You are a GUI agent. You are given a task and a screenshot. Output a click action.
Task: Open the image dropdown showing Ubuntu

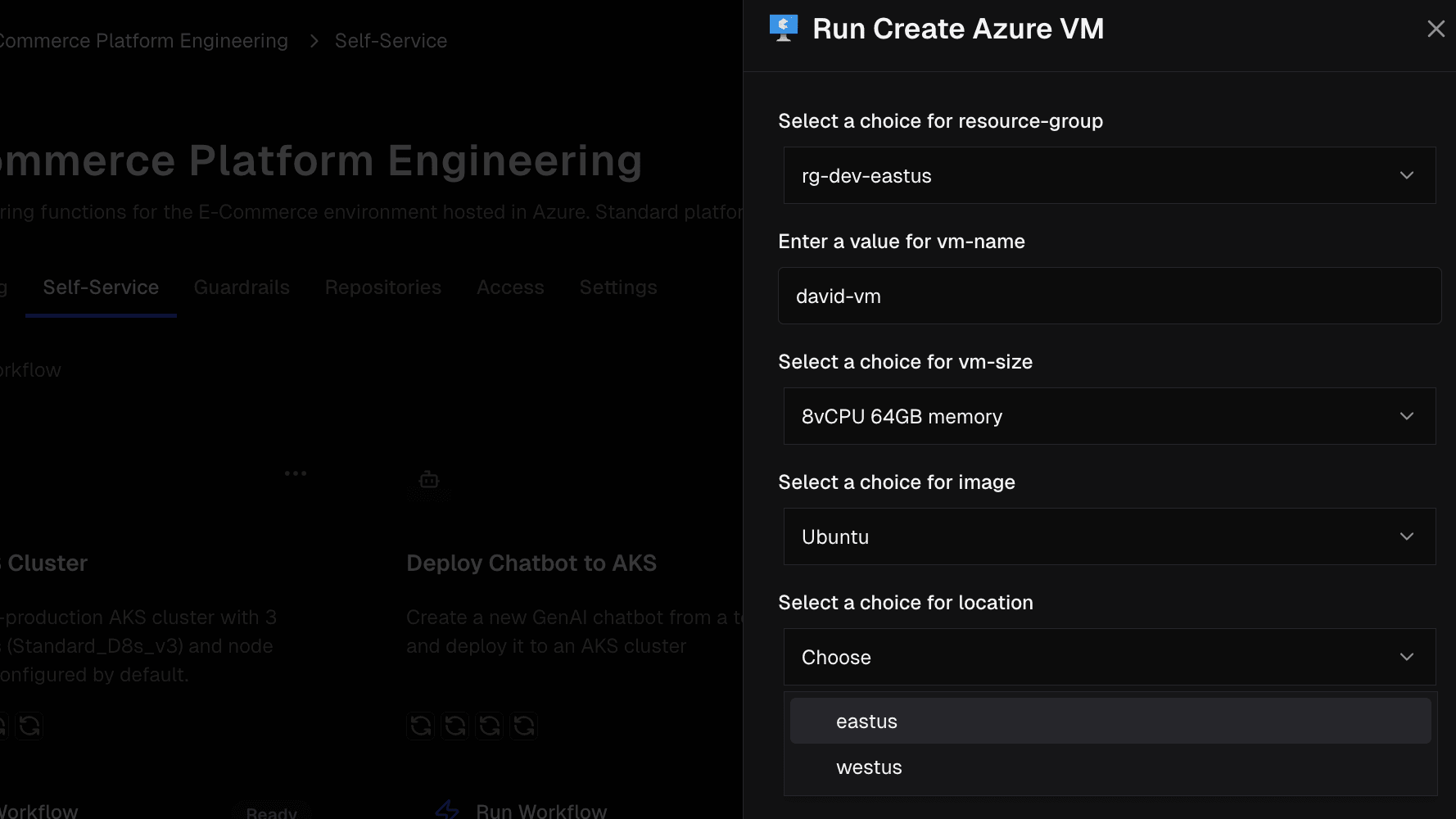1109,536
